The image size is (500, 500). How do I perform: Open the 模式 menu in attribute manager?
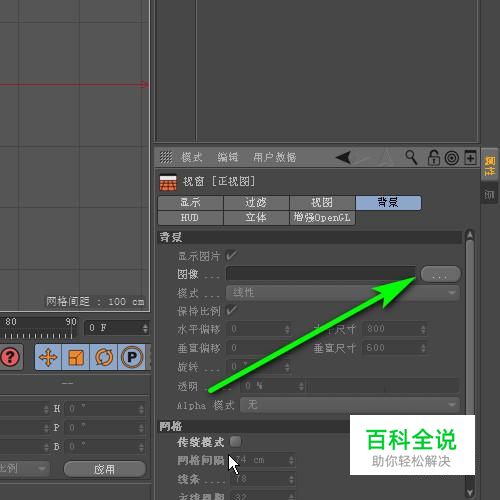[x=192, y=157]
